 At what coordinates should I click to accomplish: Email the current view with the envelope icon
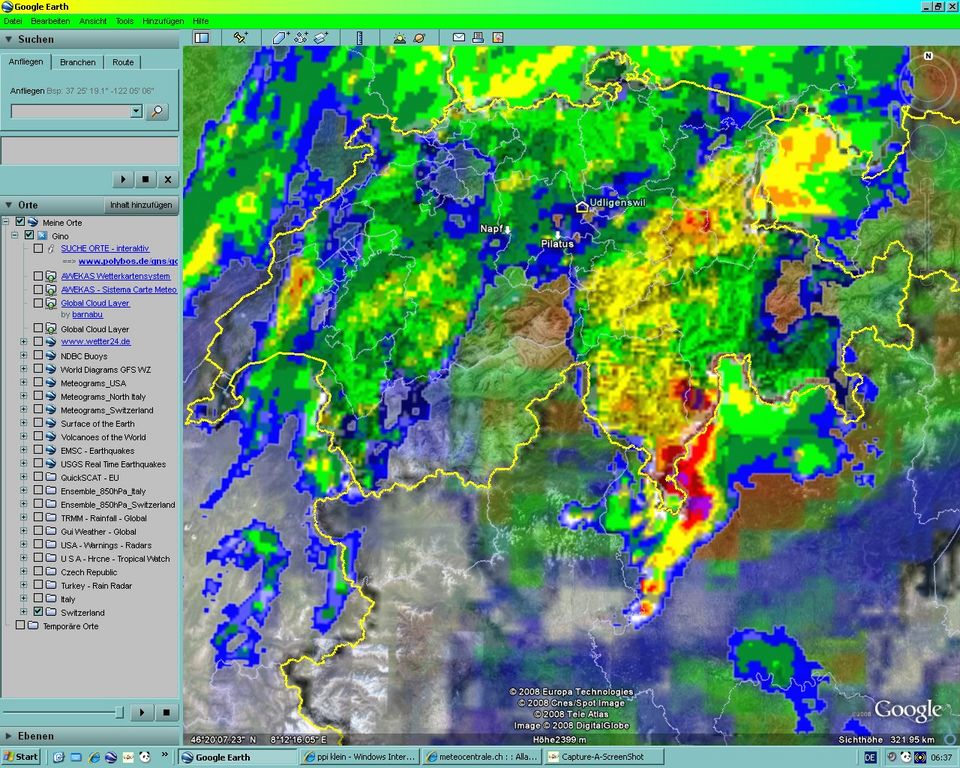click(459, 38)
